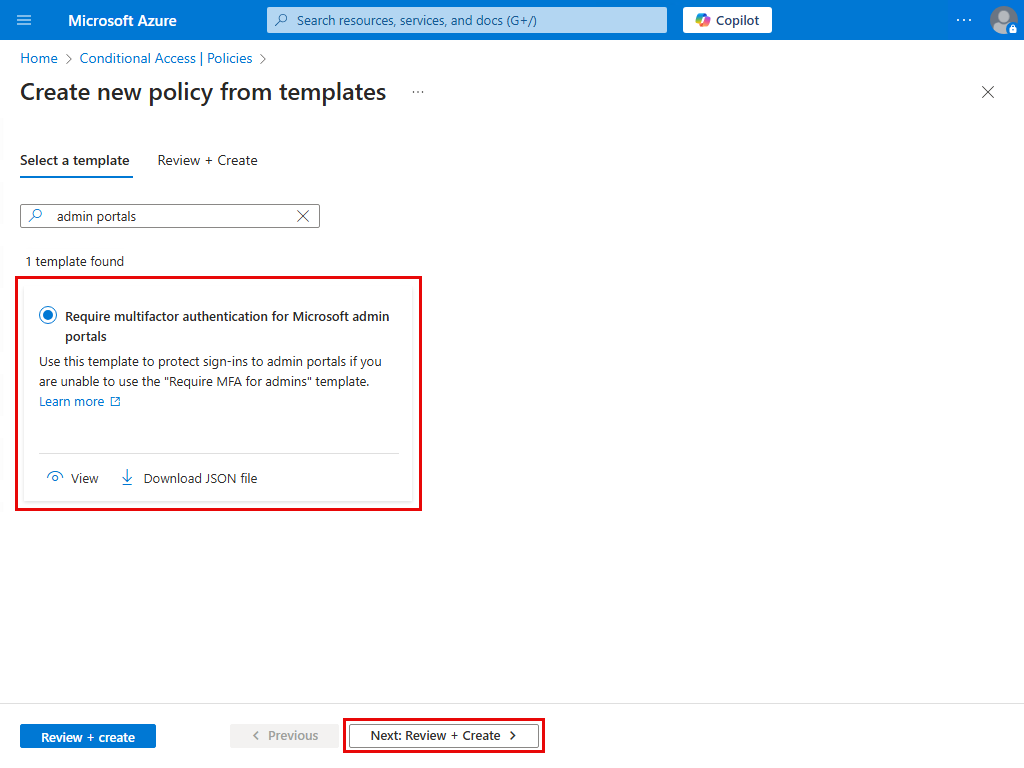
Task: Open Copilot from the top bar
Action: (727, 20)
